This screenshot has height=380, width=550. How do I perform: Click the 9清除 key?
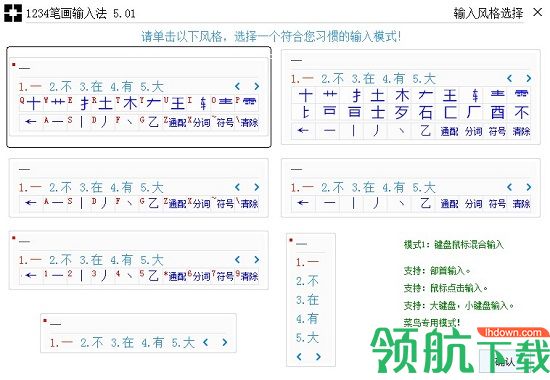[247, 275]
